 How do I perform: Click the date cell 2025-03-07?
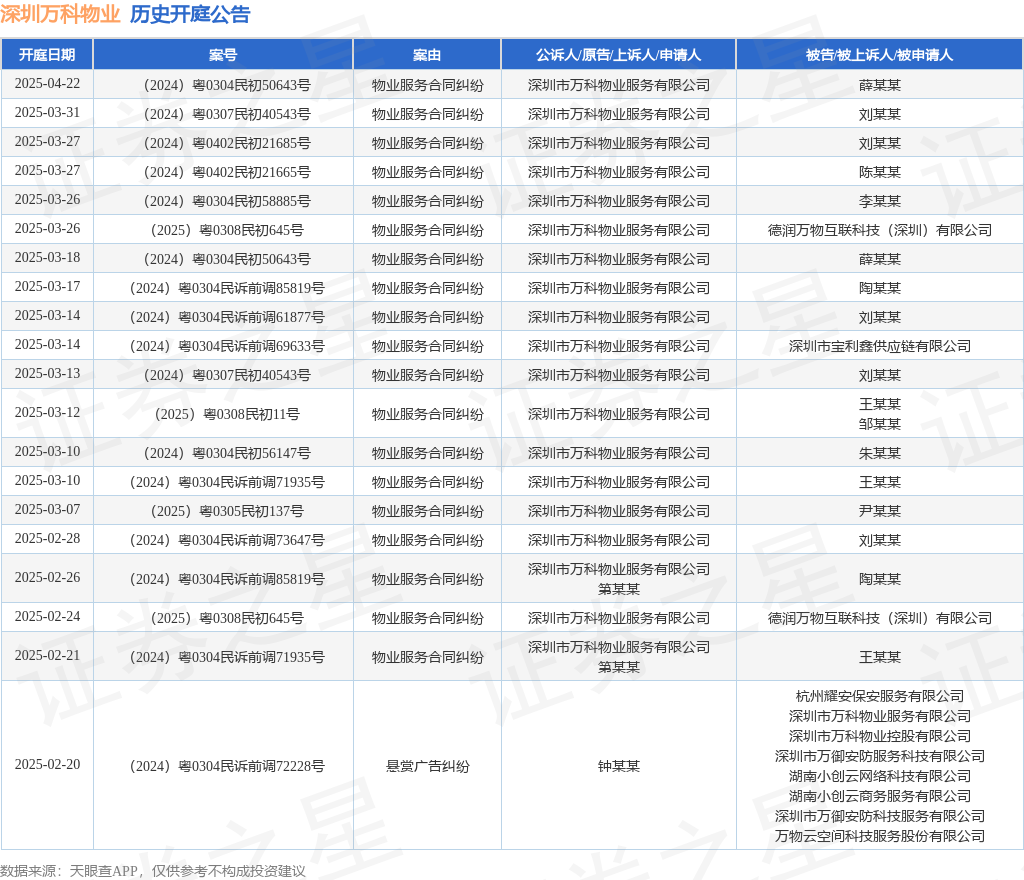click(47, 509)
